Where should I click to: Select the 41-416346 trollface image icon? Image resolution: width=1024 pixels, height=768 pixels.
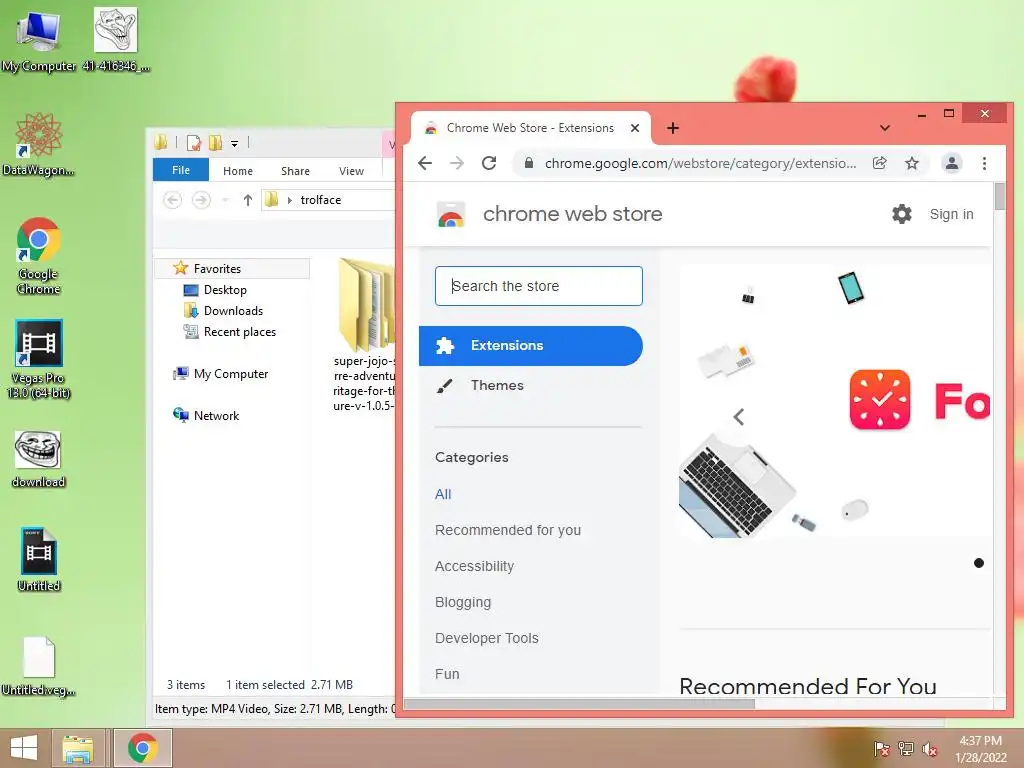[x=116, y=39]
